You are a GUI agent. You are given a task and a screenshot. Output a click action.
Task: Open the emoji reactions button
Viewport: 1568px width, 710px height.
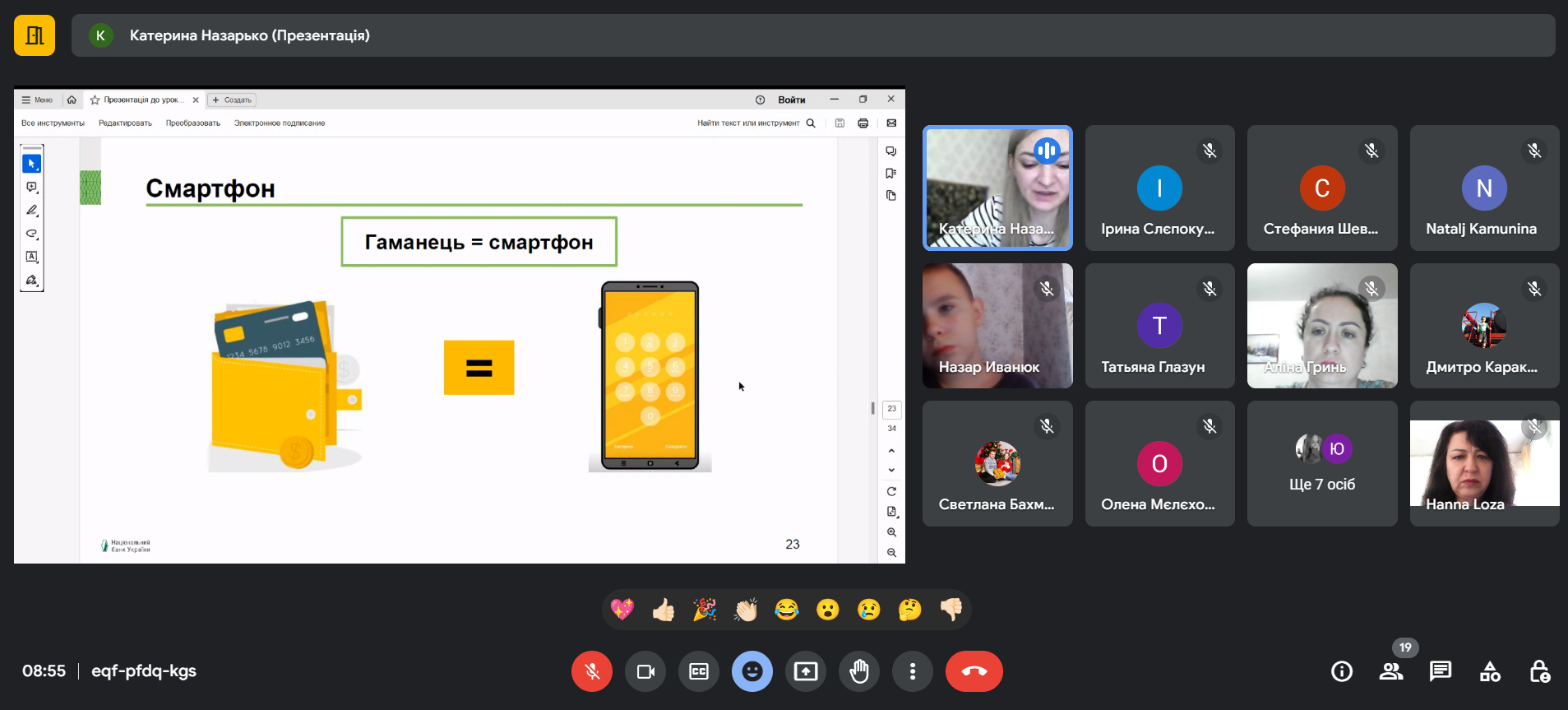click(752, 671)
